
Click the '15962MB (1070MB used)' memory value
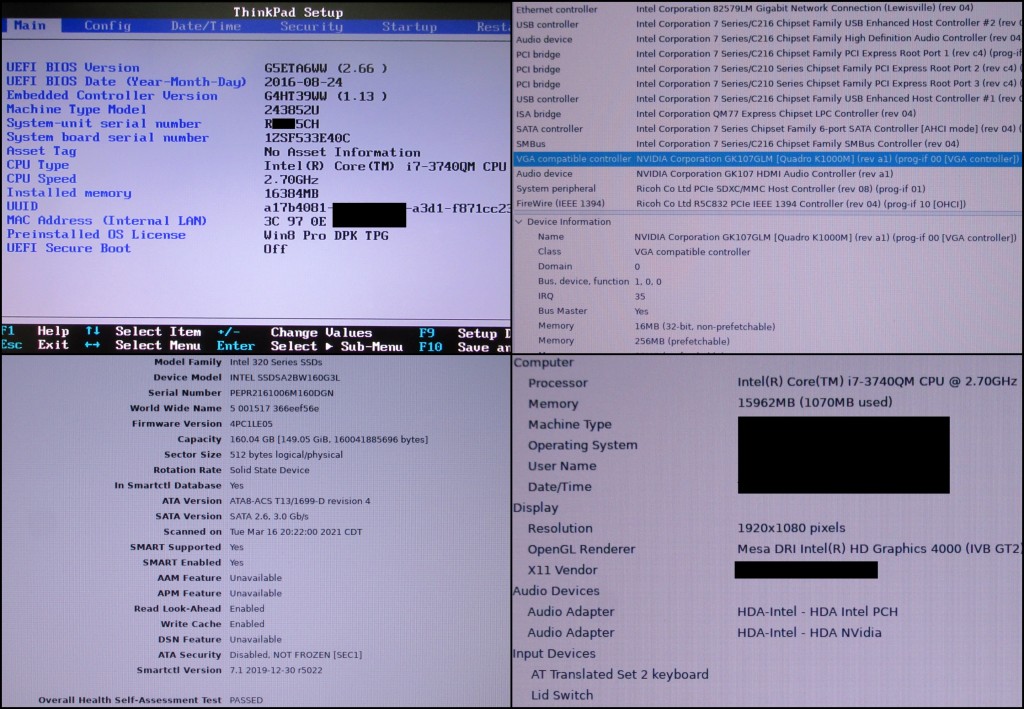814,403
